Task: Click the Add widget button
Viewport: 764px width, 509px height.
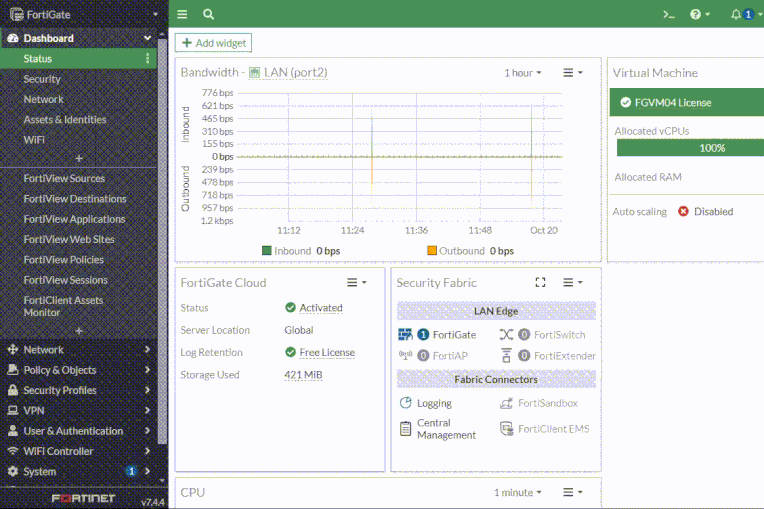Action: click(x=213, y=43)
